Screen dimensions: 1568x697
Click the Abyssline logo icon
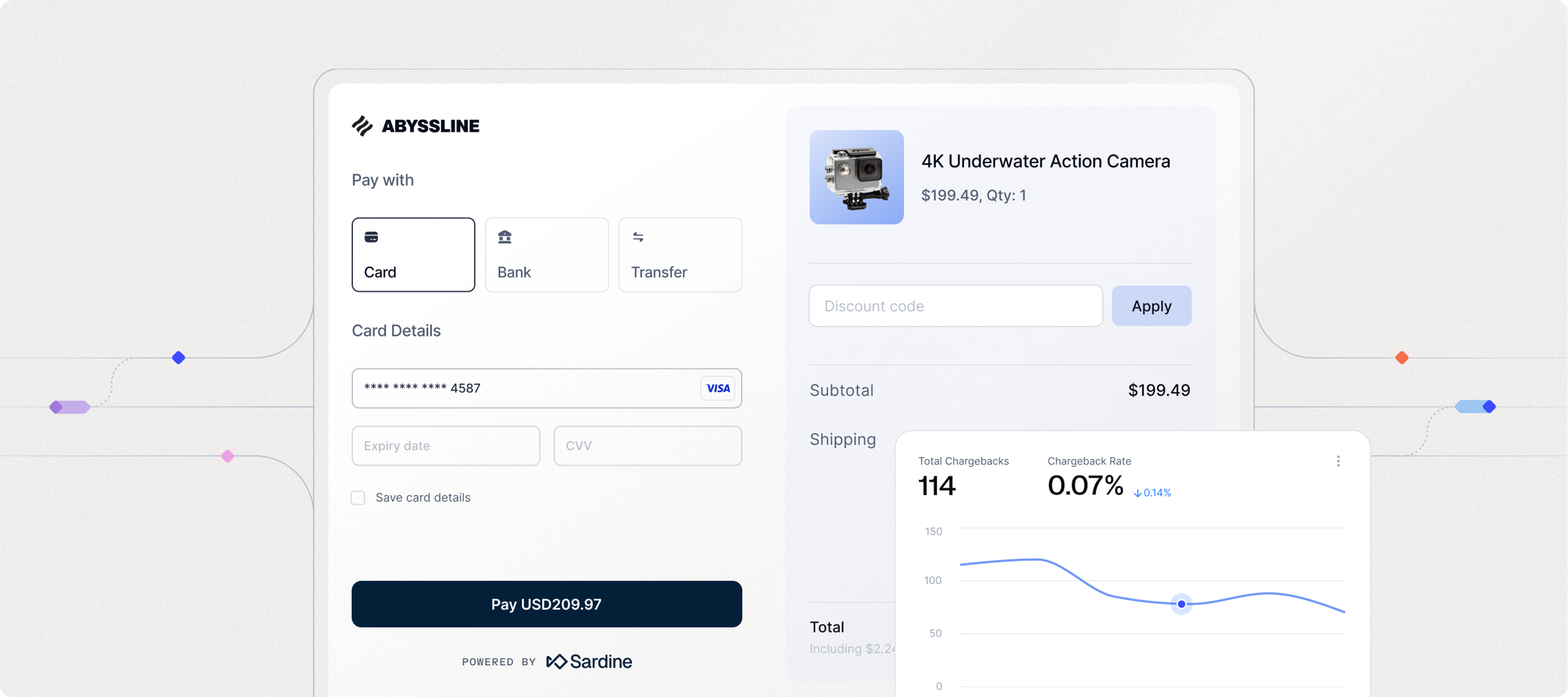pos(362,125)
